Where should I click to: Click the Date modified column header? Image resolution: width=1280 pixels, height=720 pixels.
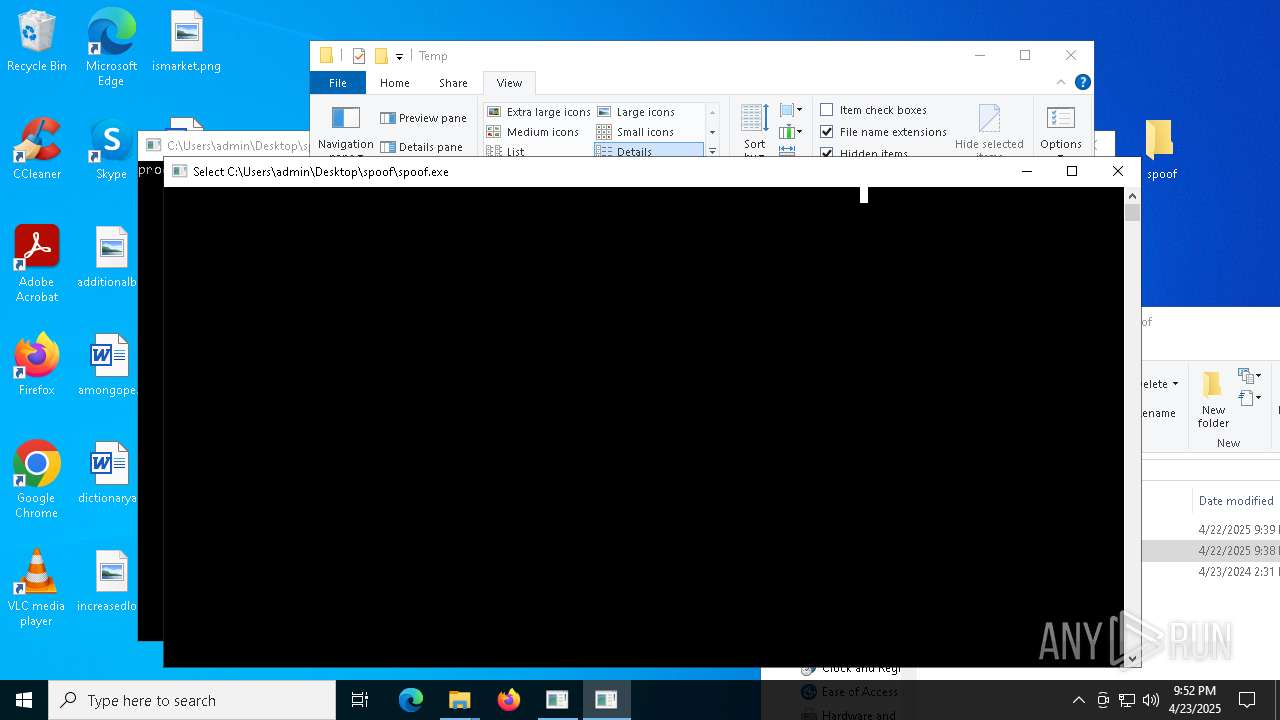(1236, 501)
